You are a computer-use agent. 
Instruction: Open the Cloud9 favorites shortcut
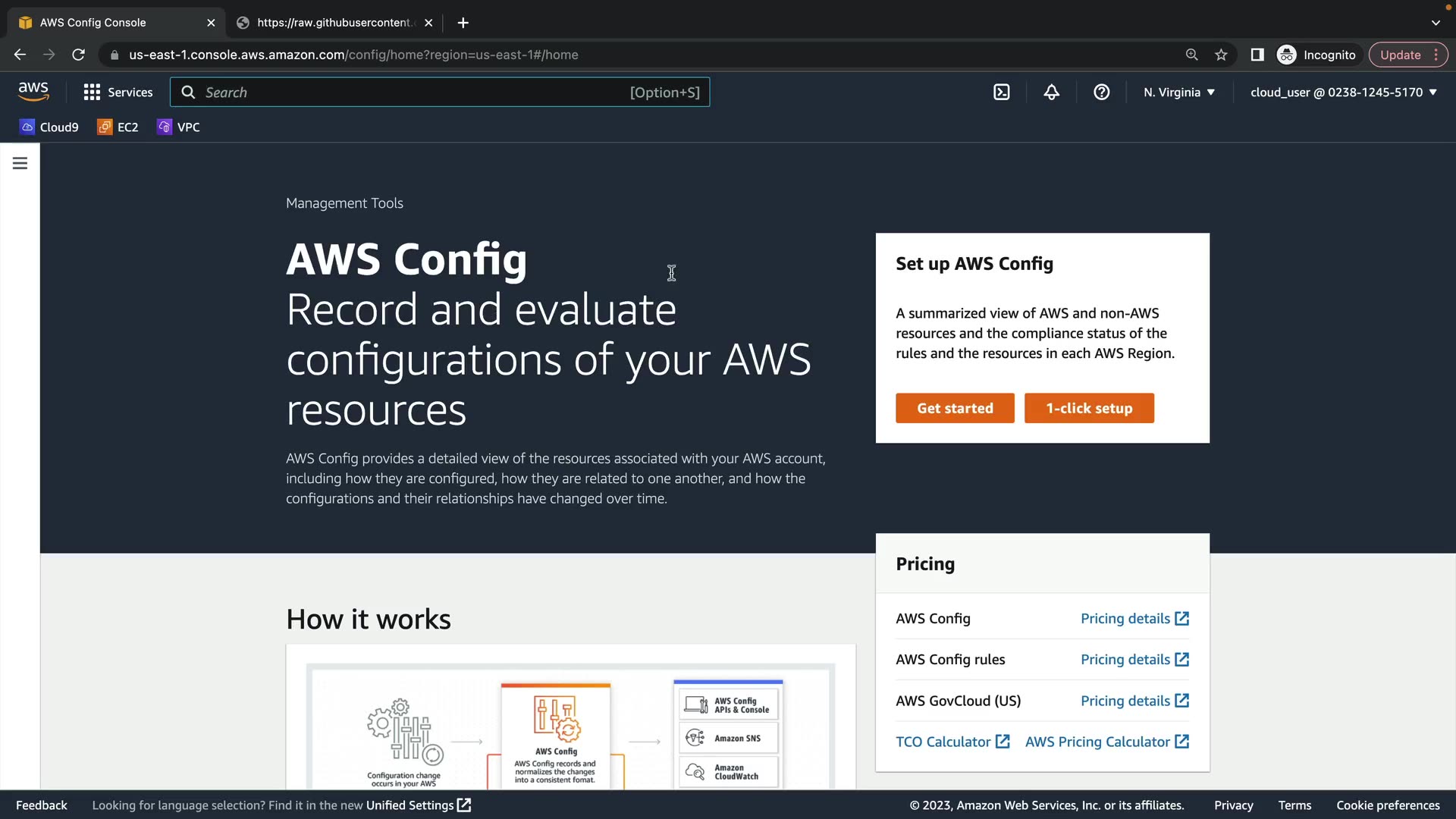pyautogui.click(x=49, y=127)
